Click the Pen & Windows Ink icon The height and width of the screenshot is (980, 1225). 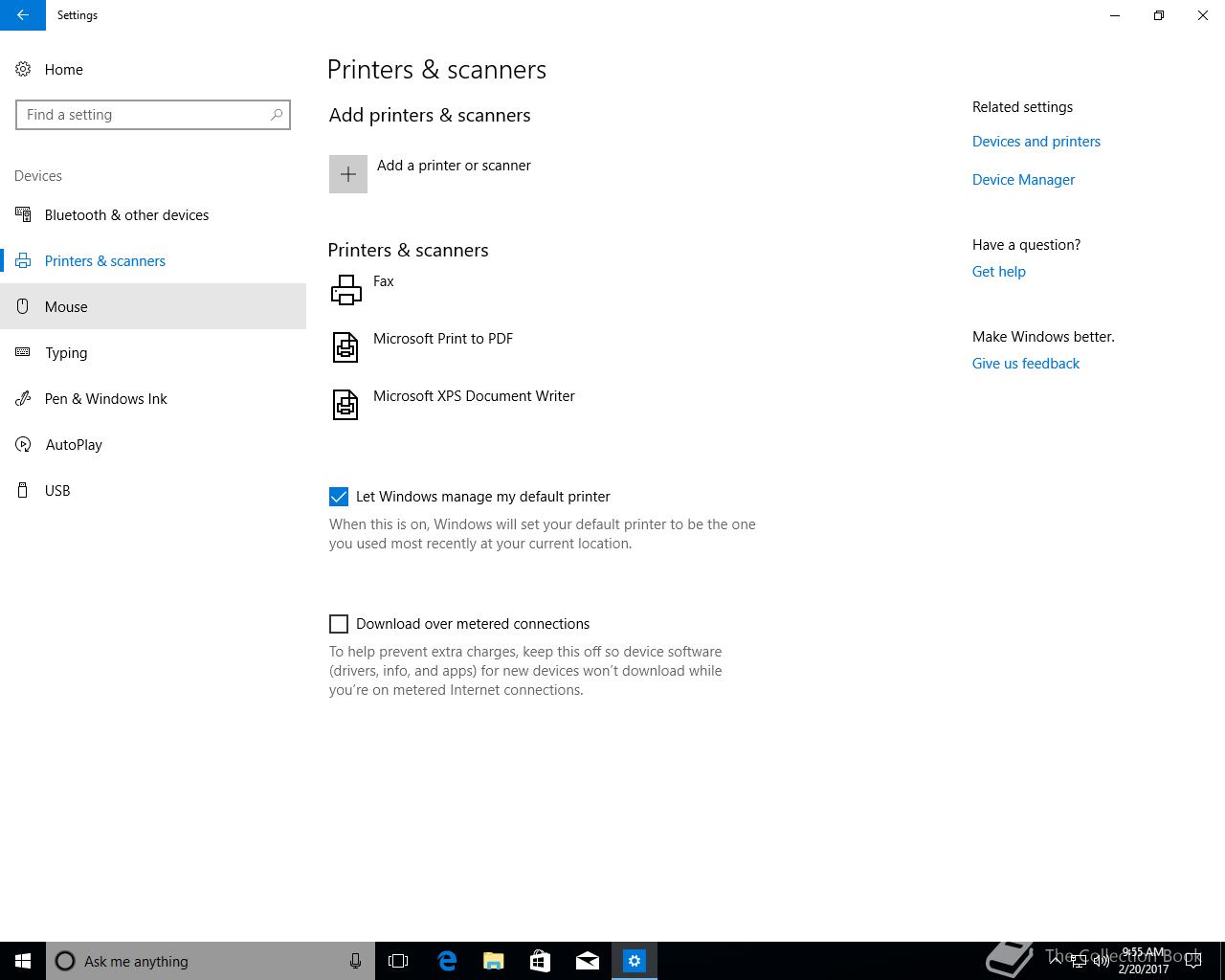pos(23,399)
